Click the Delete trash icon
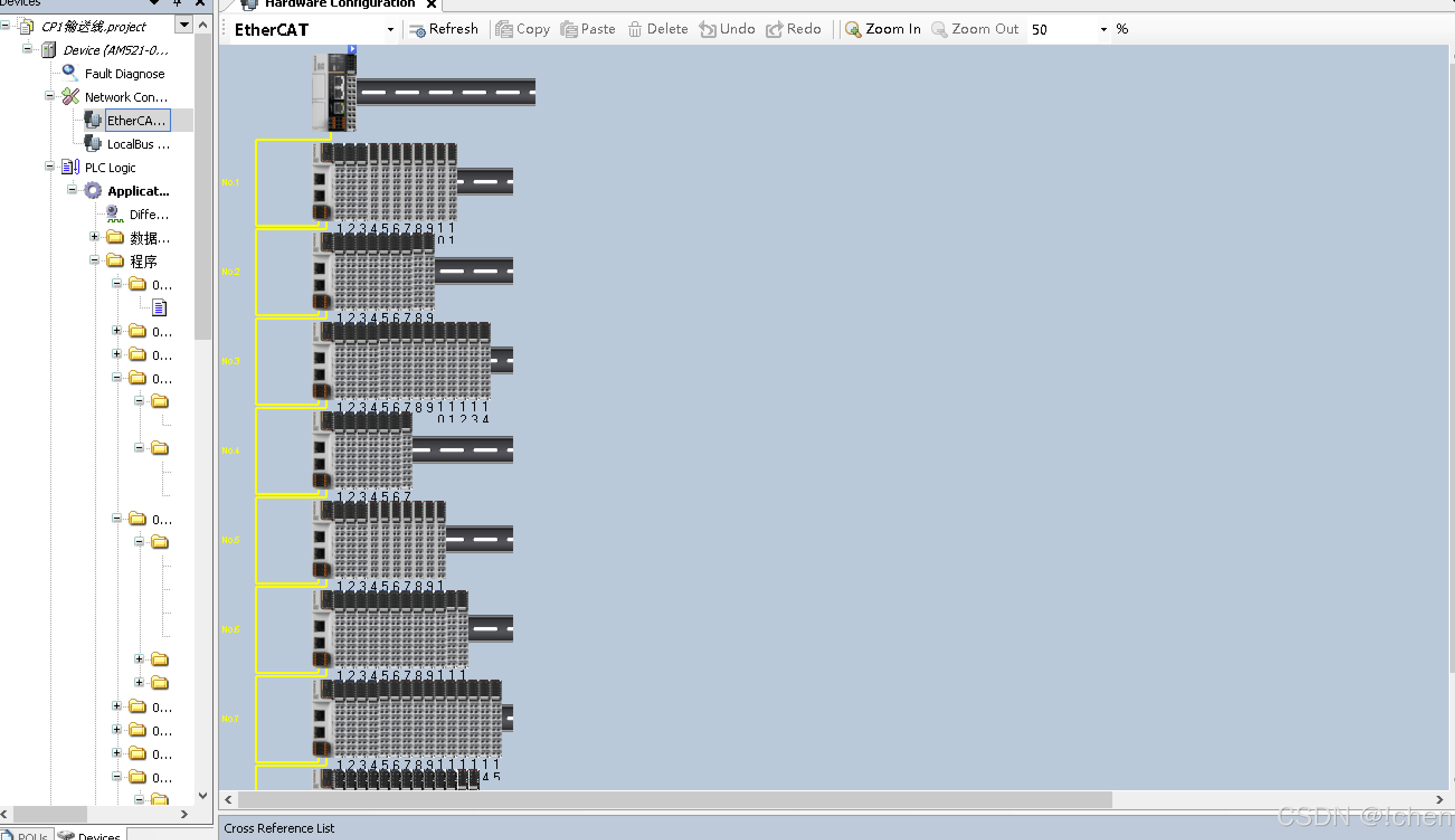Screen dimensions: 1455x840 tap(634, 30)
